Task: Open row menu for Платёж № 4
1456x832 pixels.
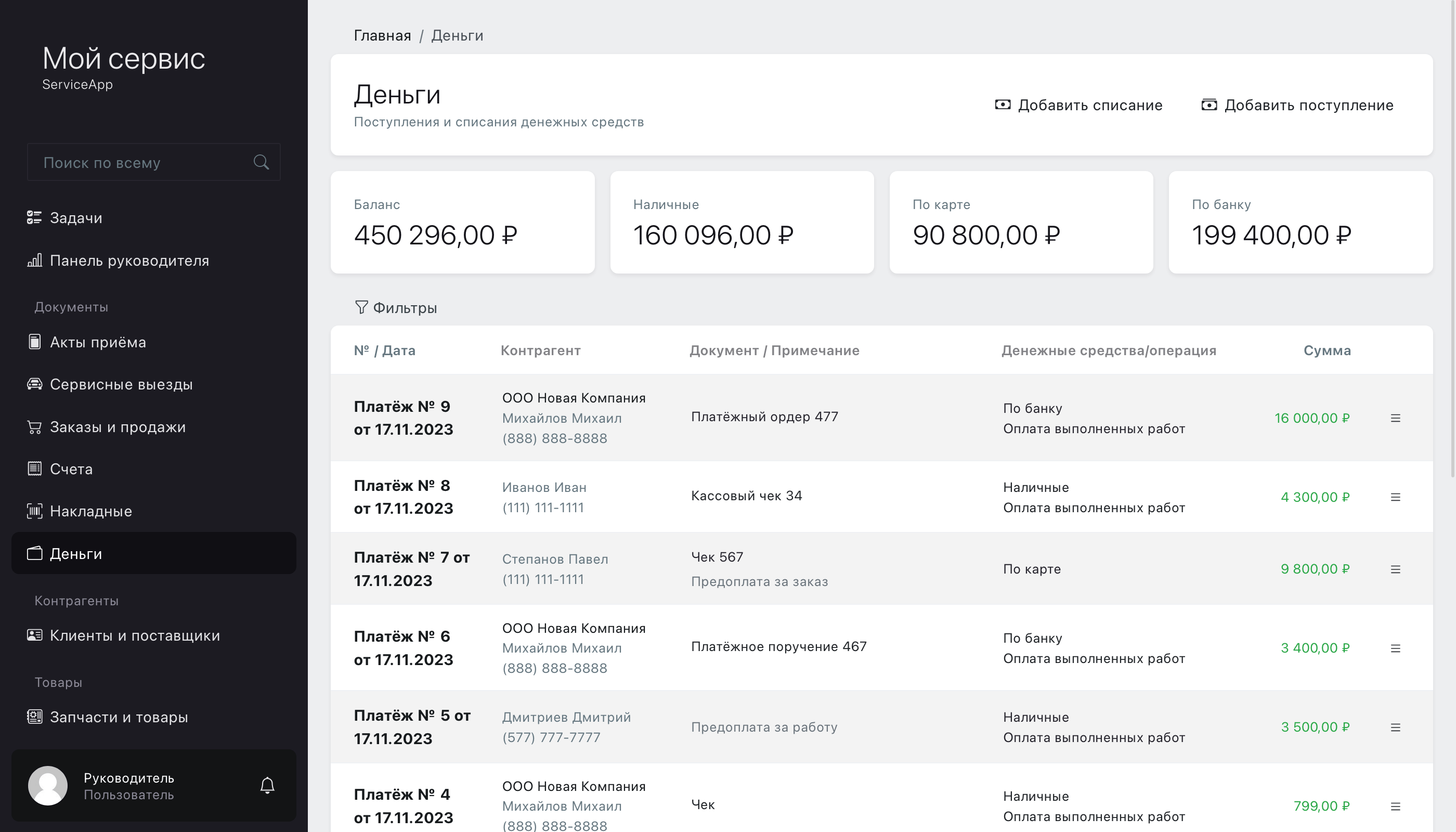Action: 1396,807
